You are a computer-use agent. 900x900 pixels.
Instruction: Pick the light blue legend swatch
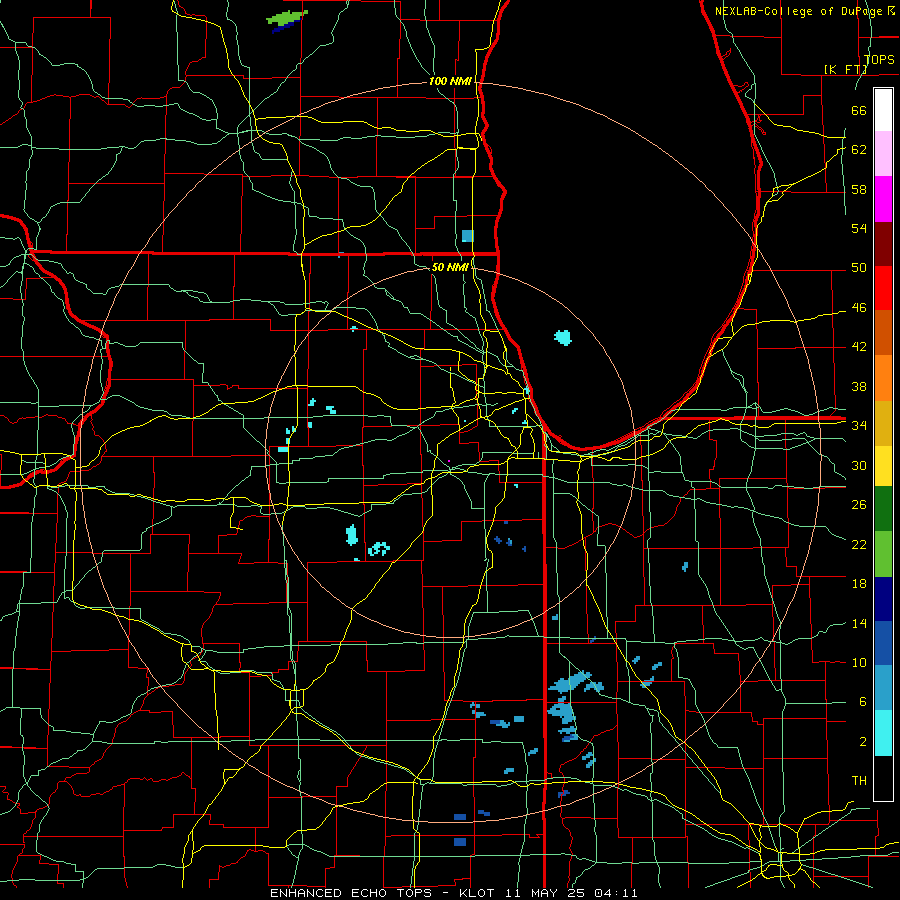click(883, 688)
